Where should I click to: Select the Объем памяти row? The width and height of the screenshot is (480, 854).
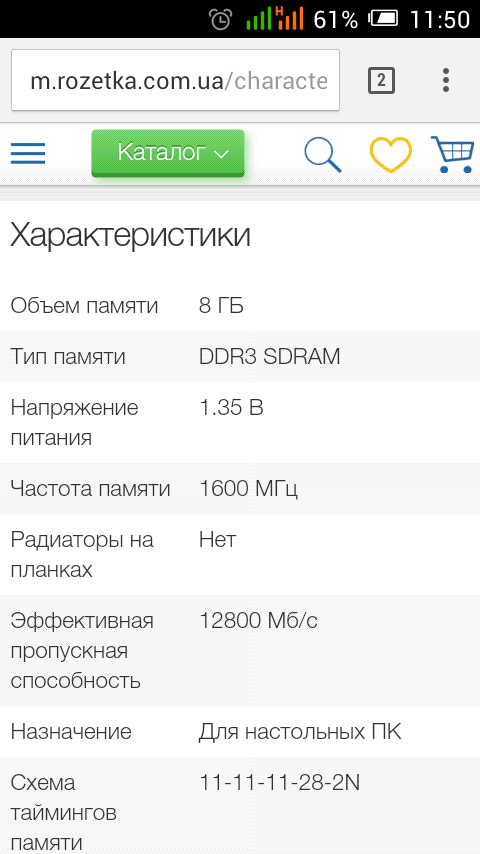click(x=240, y=306)
